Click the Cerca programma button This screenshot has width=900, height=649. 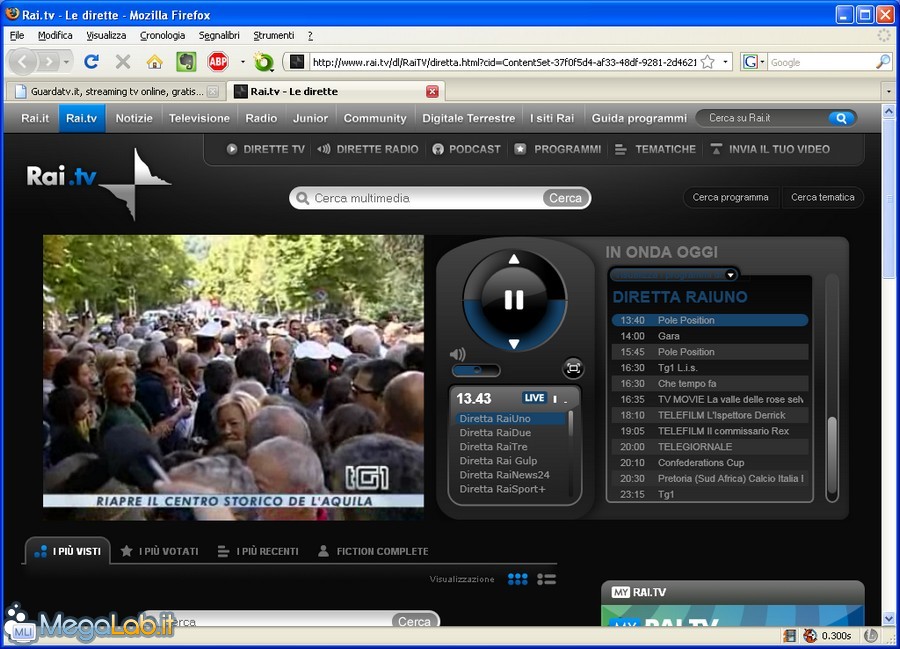click(730, 197)
